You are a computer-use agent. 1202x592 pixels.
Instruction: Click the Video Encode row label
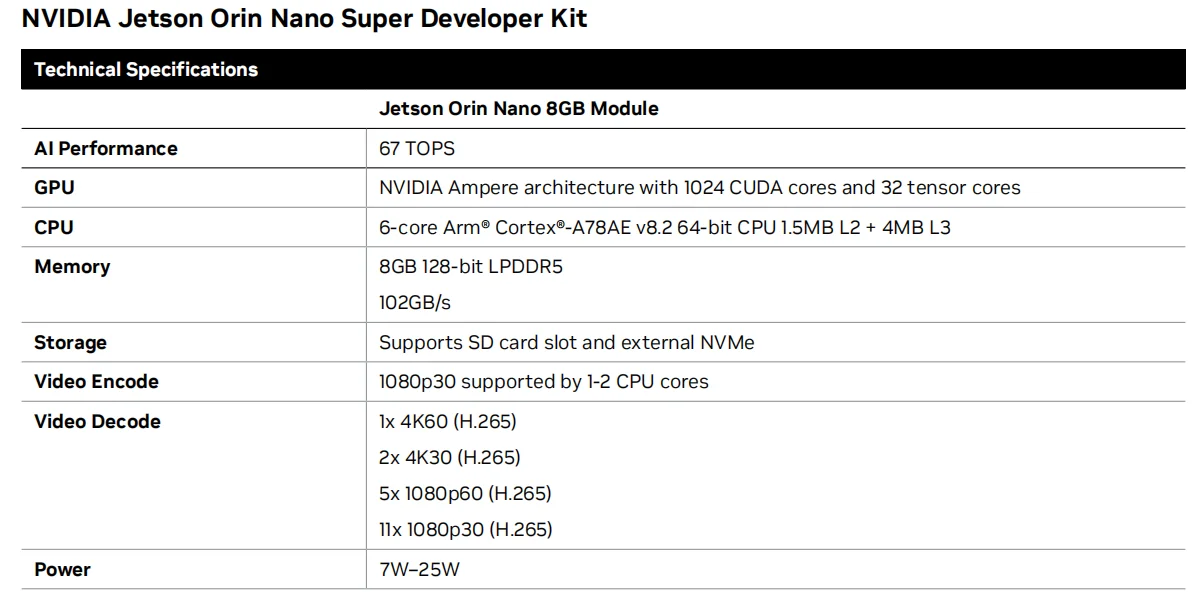pos(96,381)
